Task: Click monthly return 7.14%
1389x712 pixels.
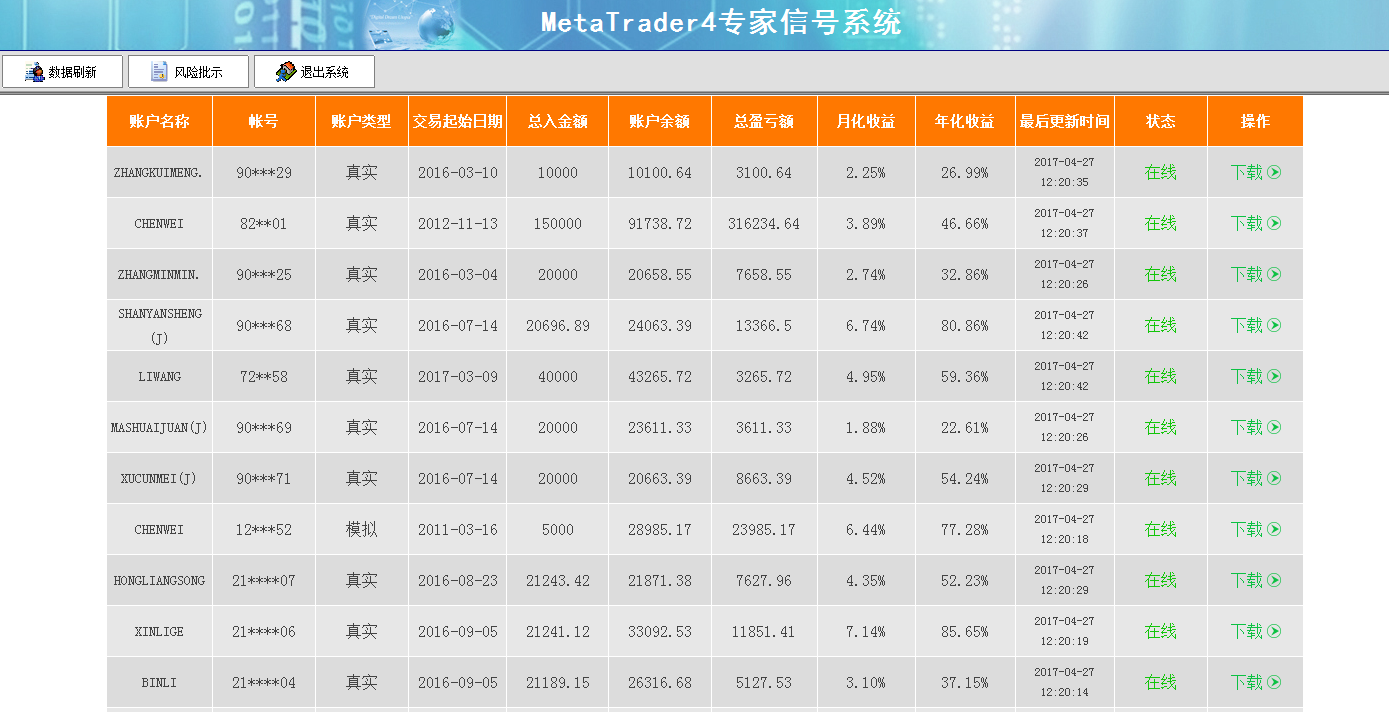Action: point(866,631)
